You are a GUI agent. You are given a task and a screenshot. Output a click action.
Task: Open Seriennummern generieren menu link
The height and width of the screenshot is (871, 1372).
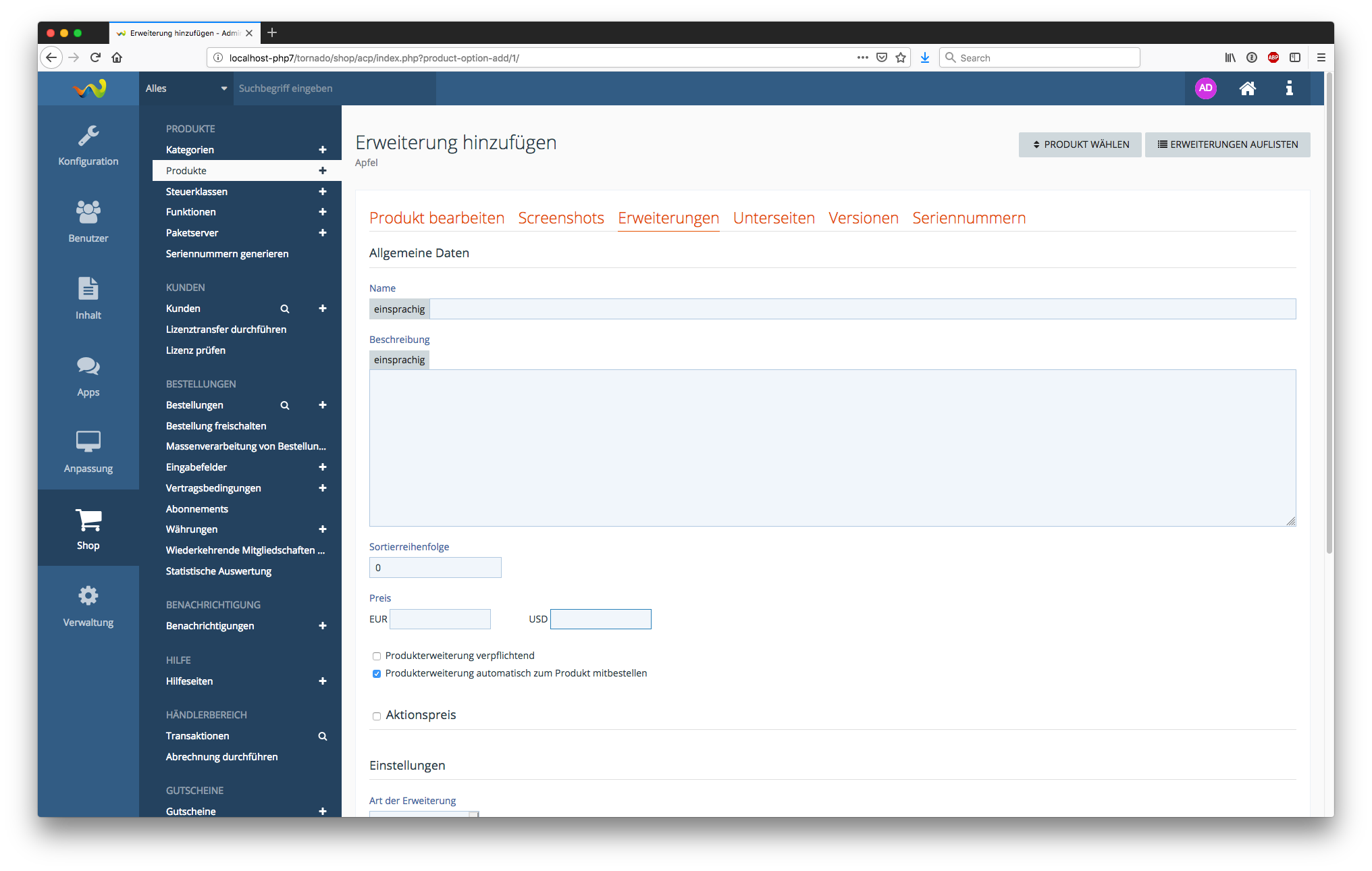click(x=227, y=254)
